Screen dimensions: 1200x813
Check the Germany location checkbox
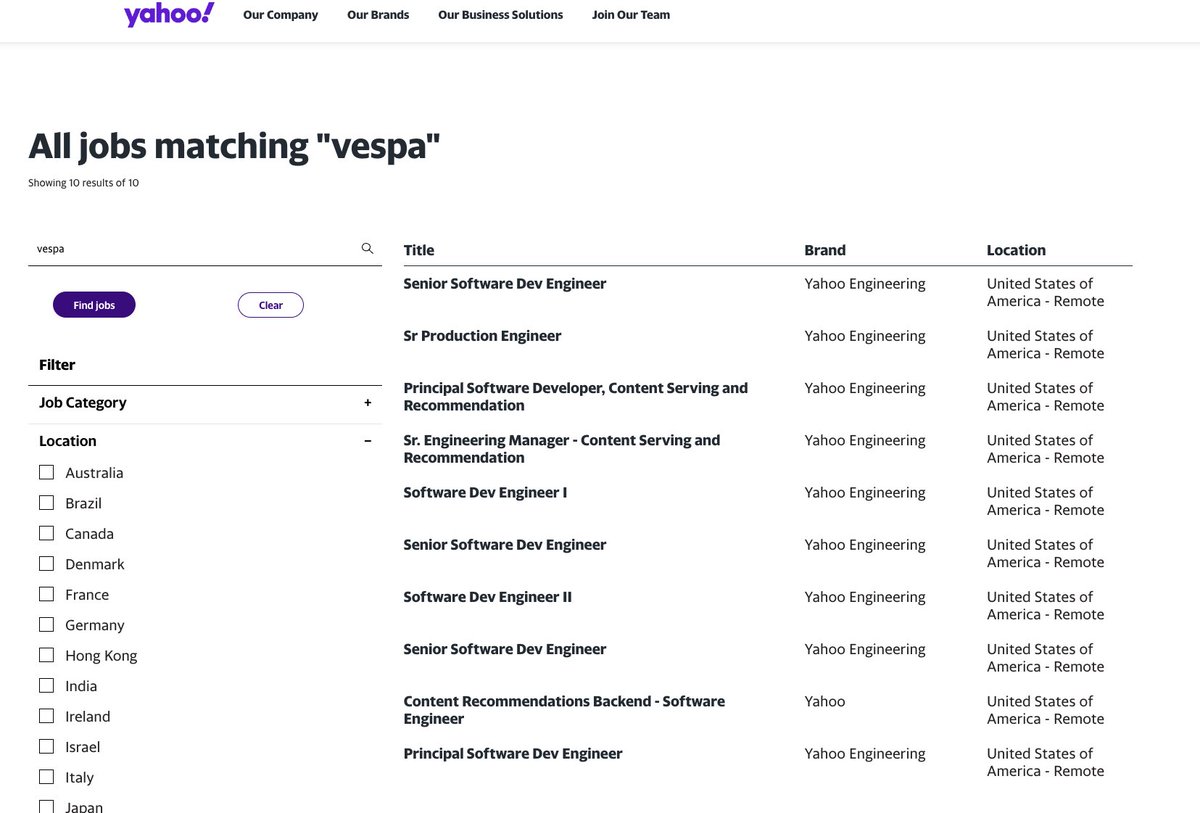coord(46,625)
